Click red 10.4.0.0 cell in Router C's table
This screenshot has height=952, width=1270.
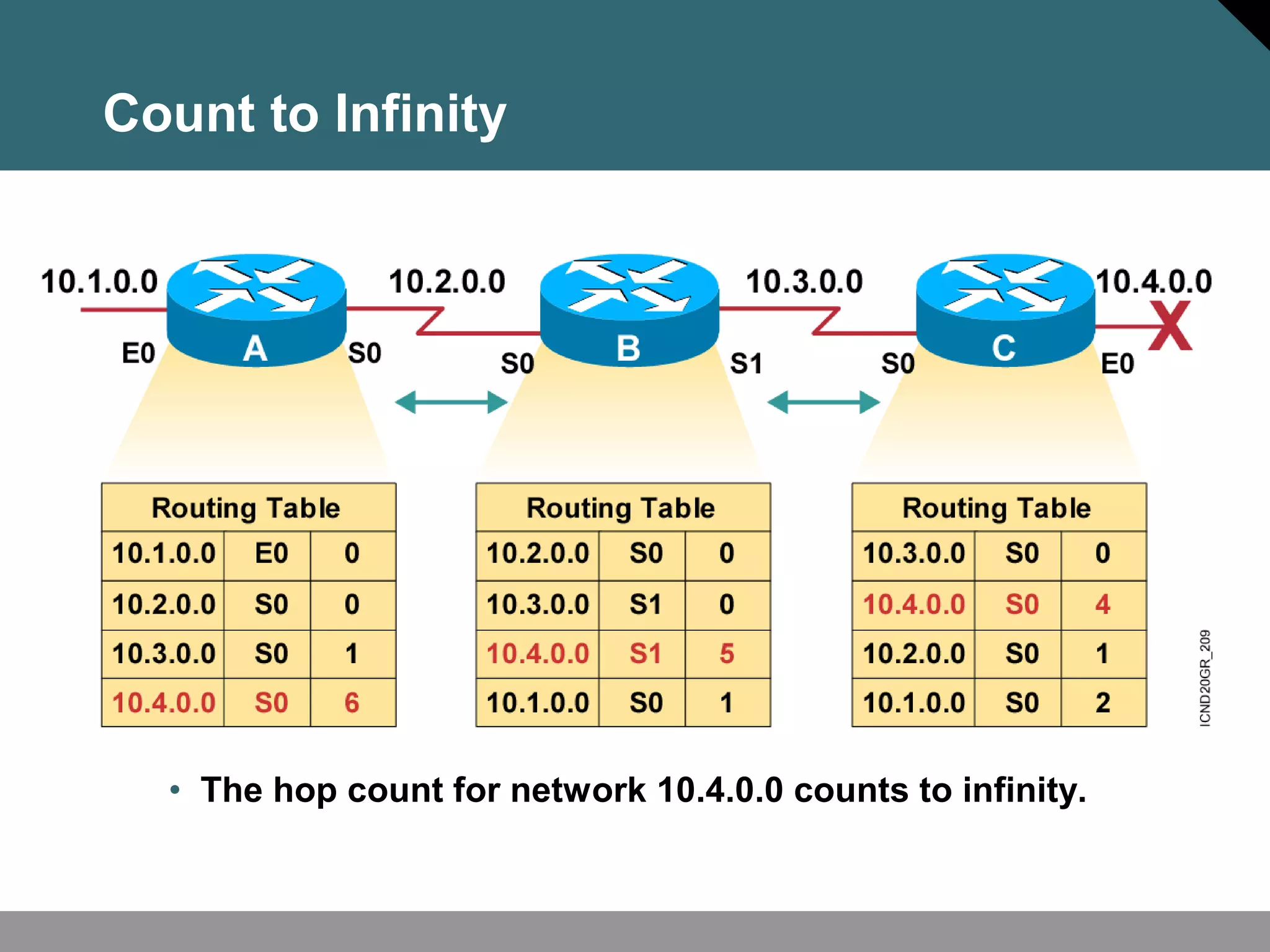914,604
